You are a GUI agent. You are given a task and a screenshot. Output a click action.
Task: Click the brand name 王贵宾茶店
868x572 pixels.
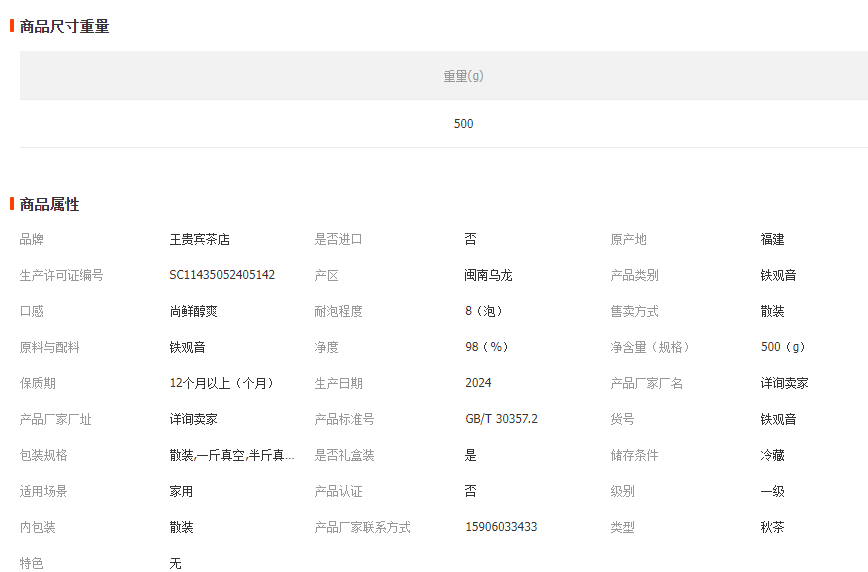tap(200, 240)
